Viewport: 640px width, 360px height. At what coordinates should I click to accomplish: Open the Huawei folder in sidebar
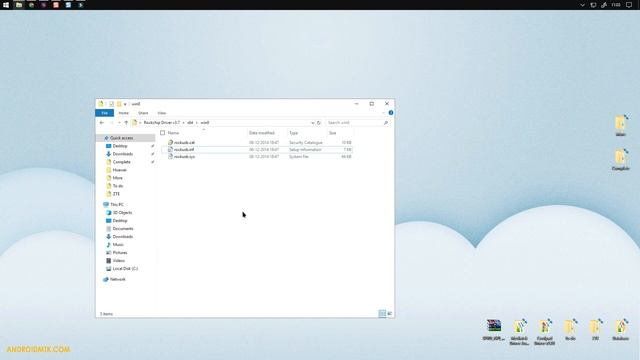coord(119,170)
